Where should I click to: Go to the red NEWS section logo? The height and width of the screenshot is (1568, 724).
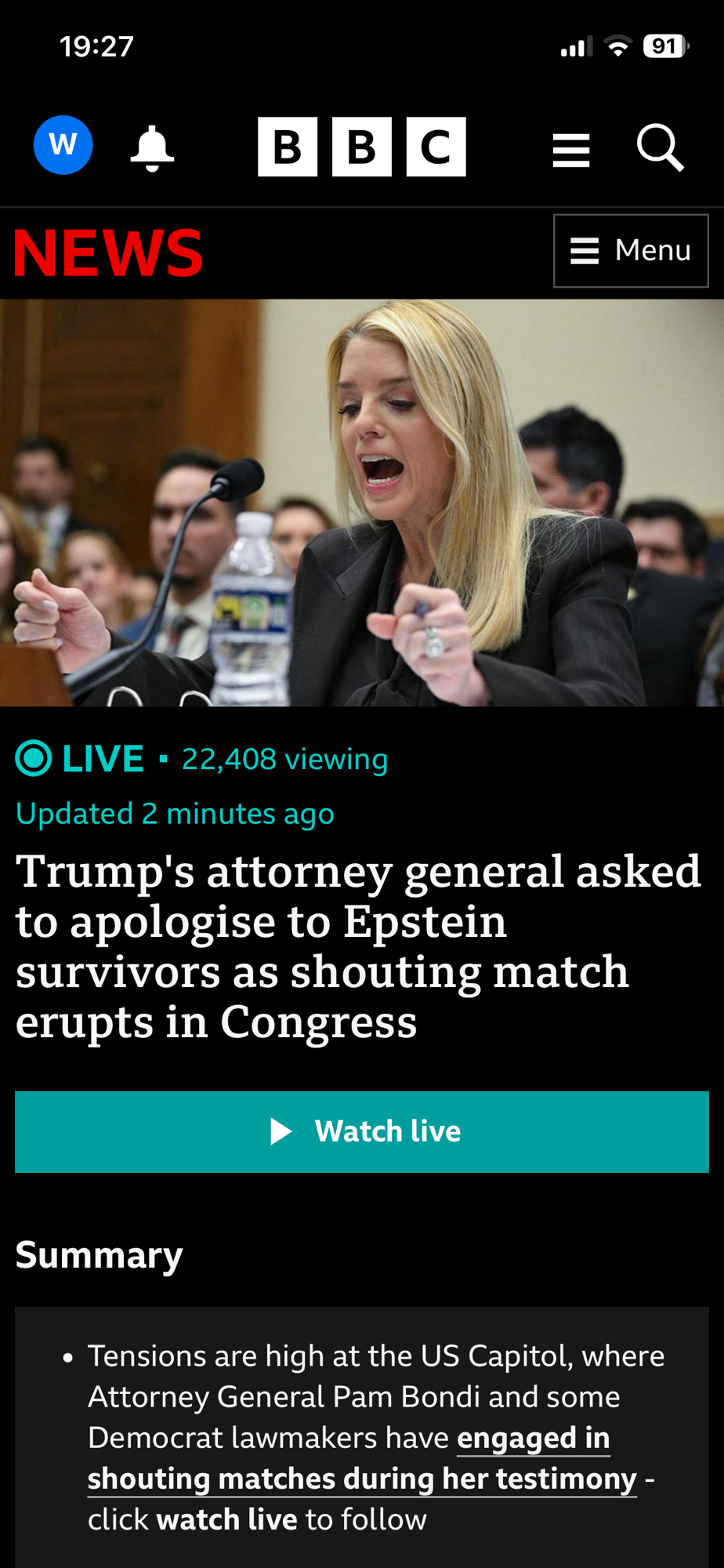point(109,252)
